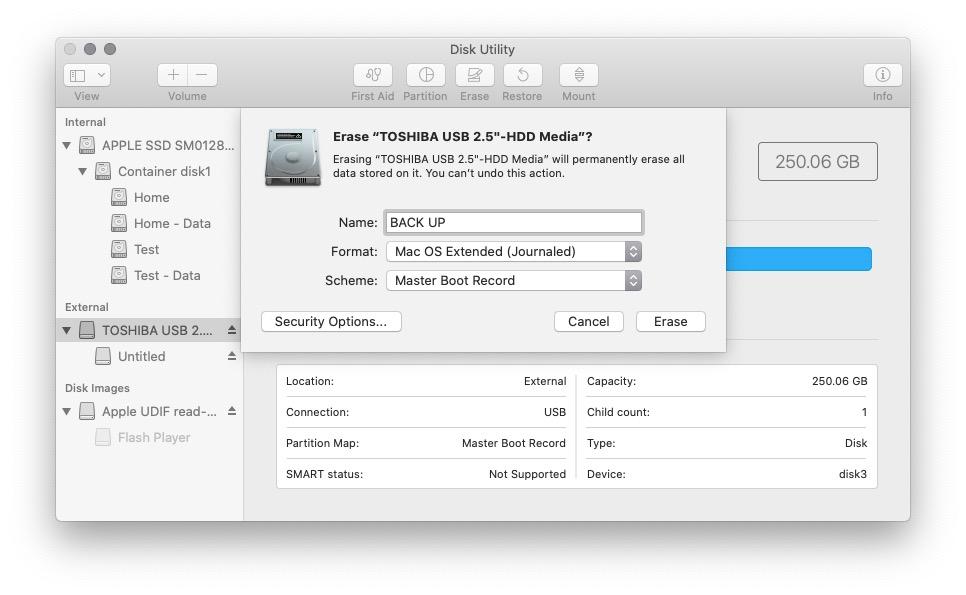The image size is (966, 595).
Task: Click the Not Supported SMART status value
Action: pyautogui.click(x=527, y=474)
